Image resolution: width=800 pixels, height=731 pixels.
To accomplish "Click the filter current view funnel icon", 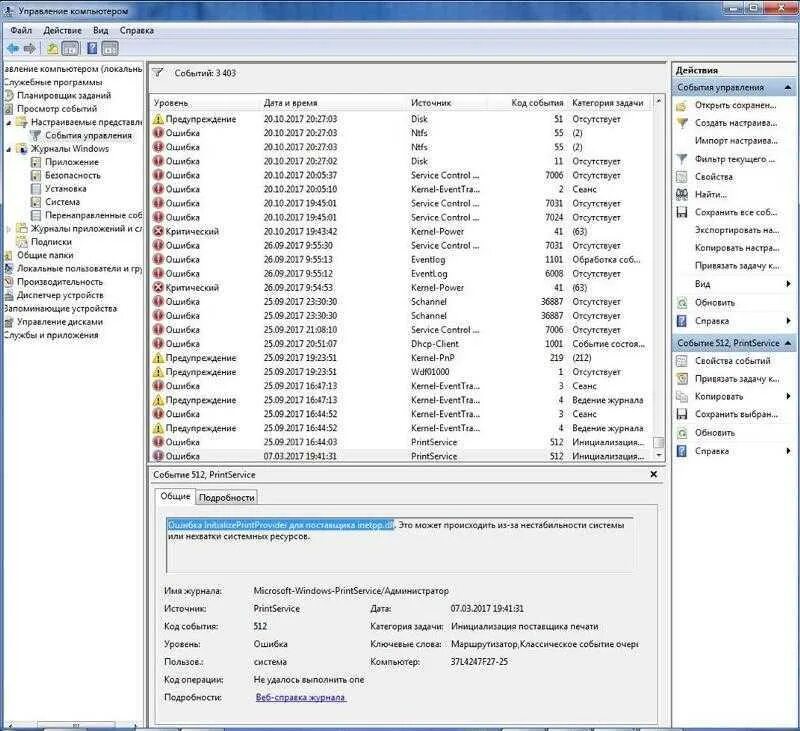I will click(682, 159).
